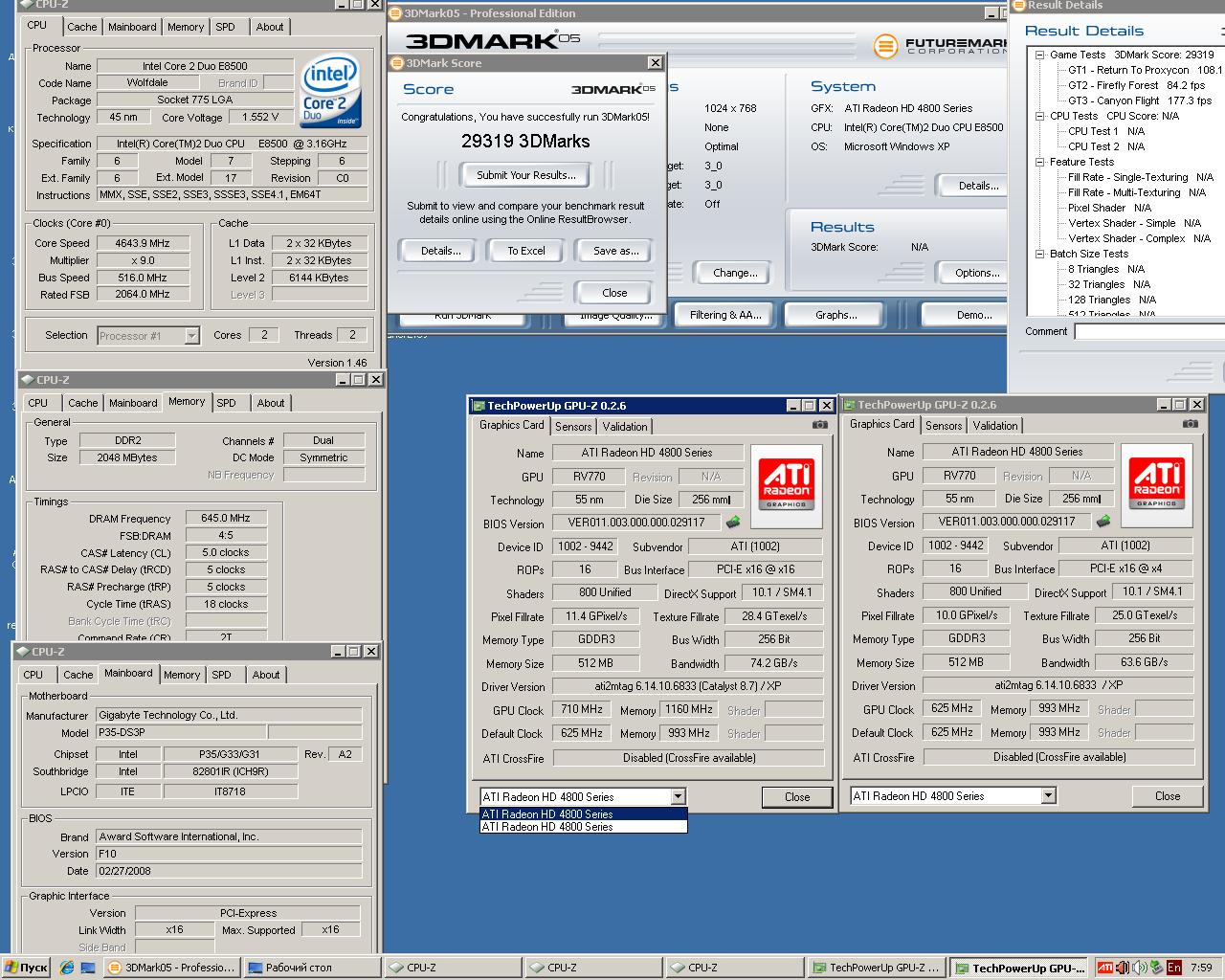Click the save BIOS chip icon in the right GPU-Z window
The height and width of the screenshot is (980, 1225).
click(1103, 522)
